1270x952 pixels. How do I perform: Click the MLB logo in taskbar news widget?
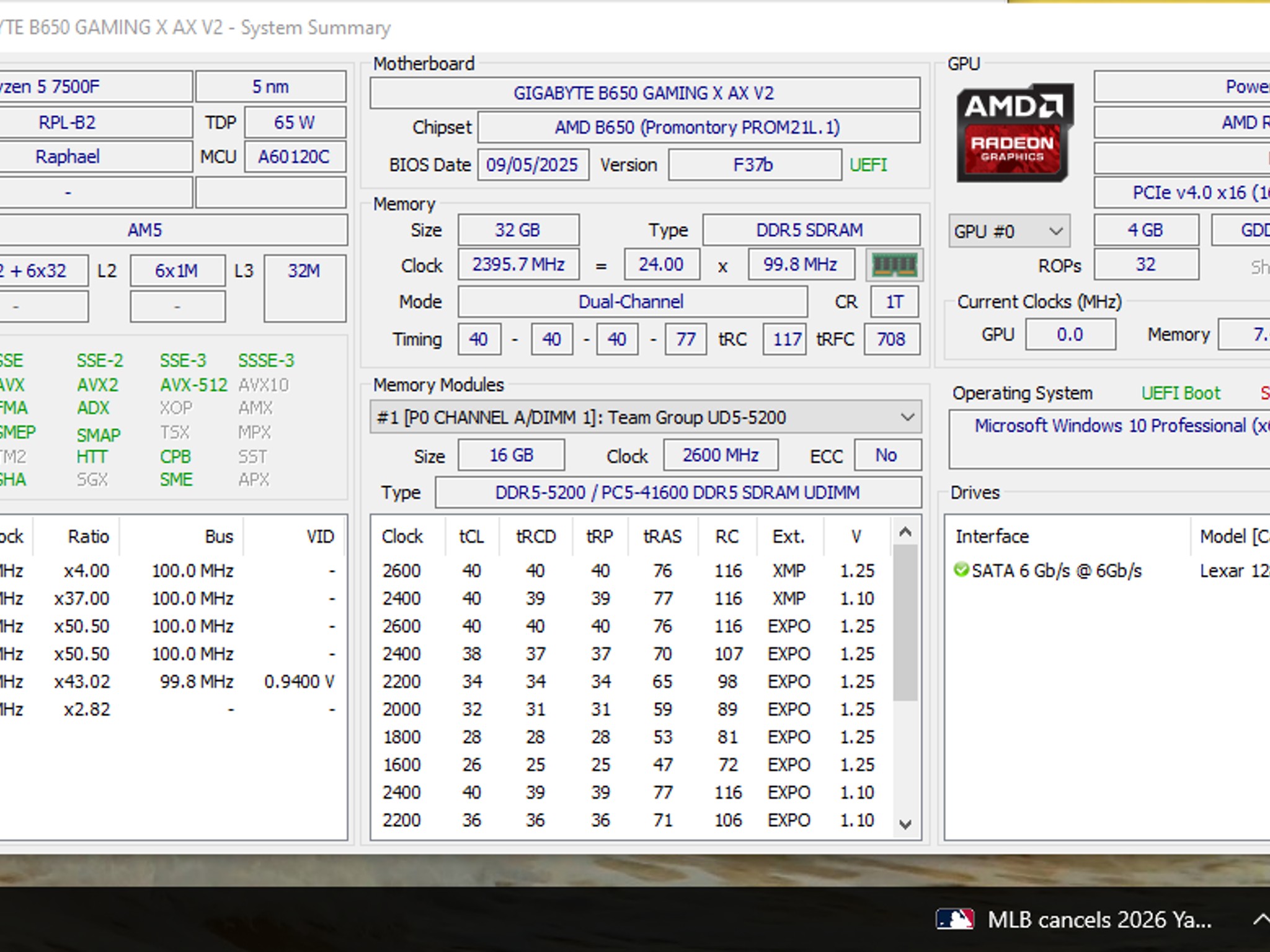pos(954,919)
